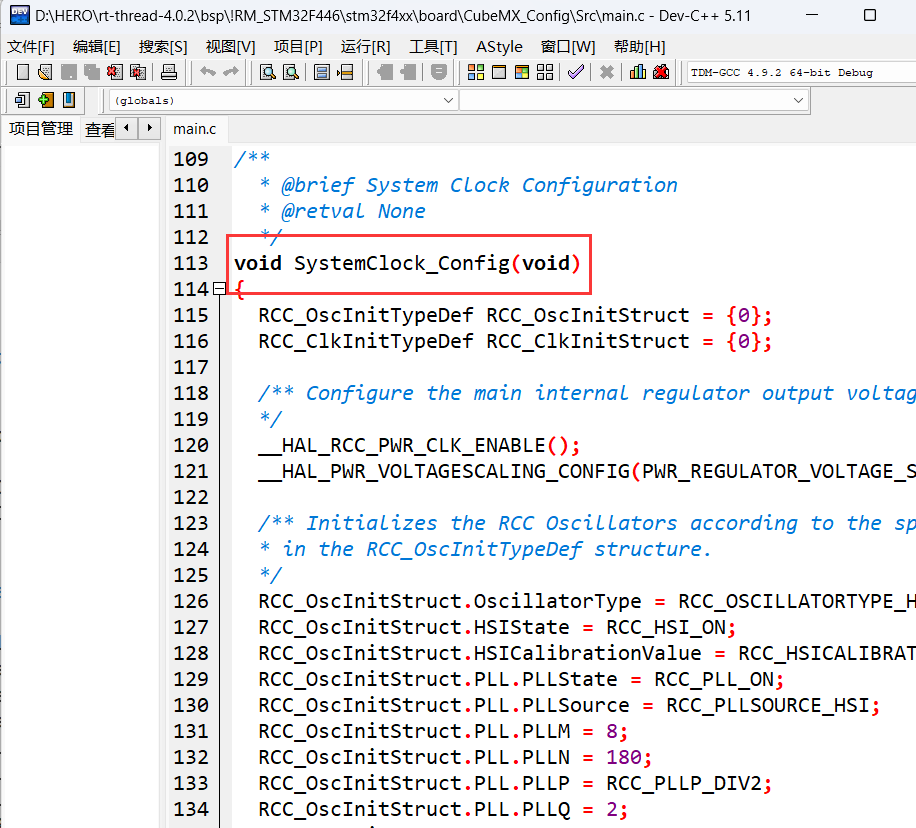Click the Profile analysis bar-chart icon
The width and height of the screenshot is (916, 828).
point(638,72)
